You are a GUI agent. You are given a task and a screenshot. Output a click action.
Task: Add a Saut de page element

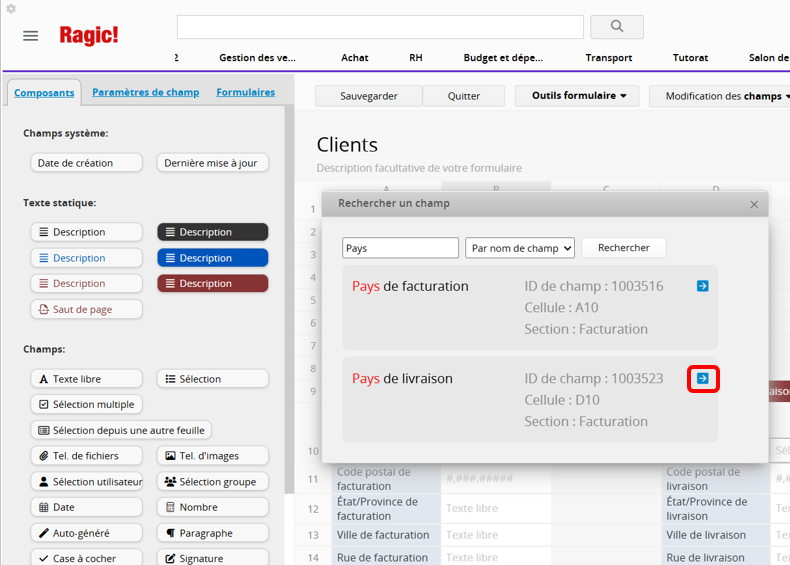(x=86, y=310)
